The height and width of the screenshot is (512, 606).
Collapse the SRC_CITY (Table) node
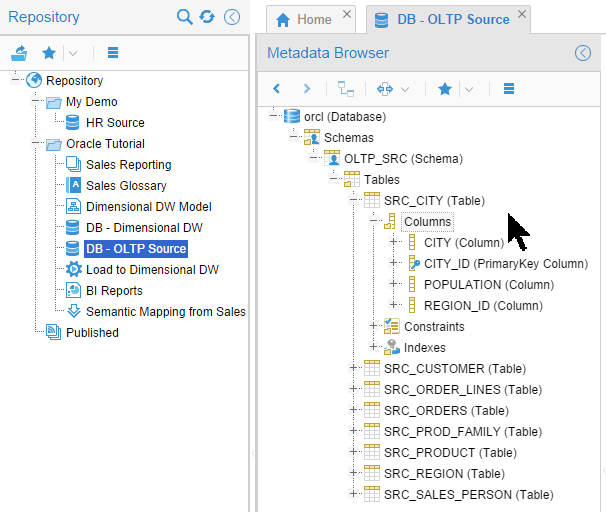354,199
